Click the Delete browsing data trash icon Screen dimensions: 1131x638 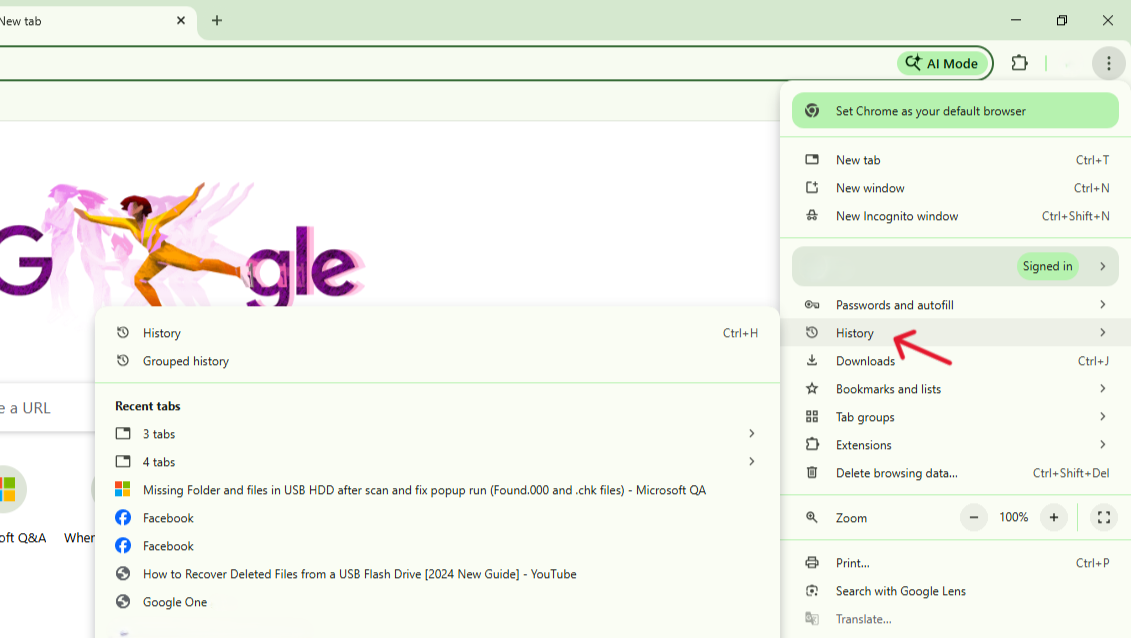tap(812, 473)
